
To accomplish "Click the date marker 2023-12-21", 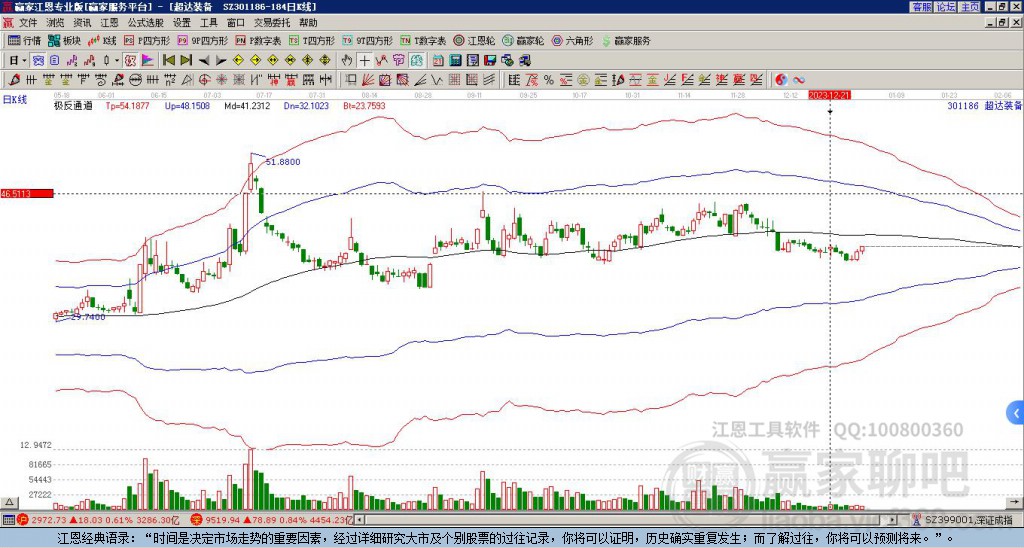I will click(x=829, y=95).
